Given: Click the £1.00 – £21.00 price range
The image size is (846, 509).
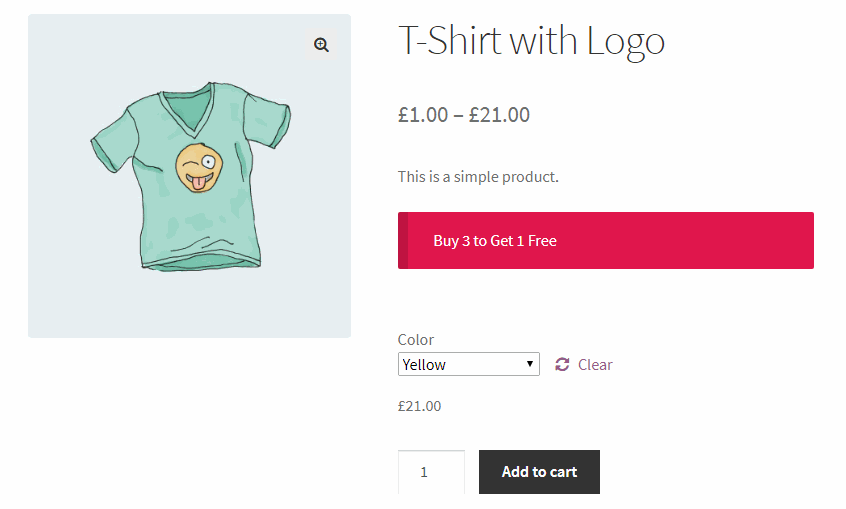Looking at the screenshot, I should click(x=464, y=115).
